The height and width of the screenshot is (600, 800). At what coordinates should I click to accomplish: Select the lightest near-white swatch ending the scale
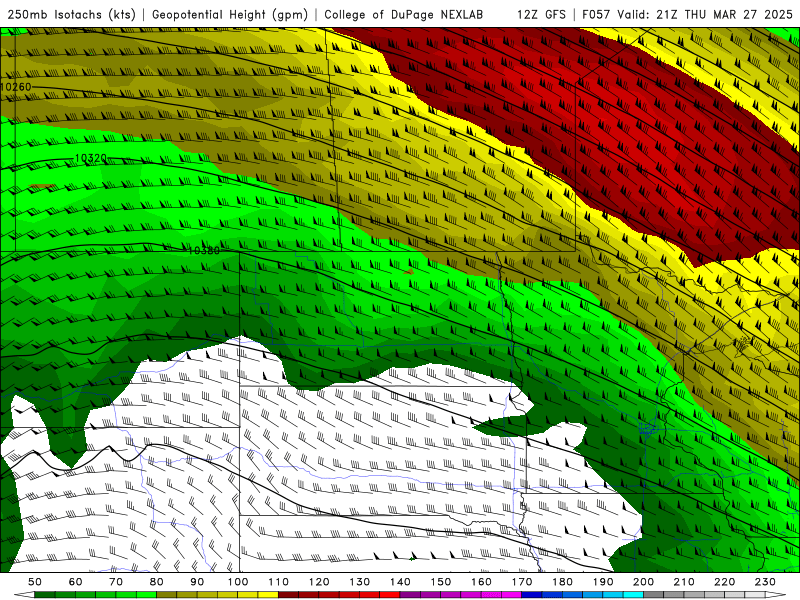click(x=755, y=595)
